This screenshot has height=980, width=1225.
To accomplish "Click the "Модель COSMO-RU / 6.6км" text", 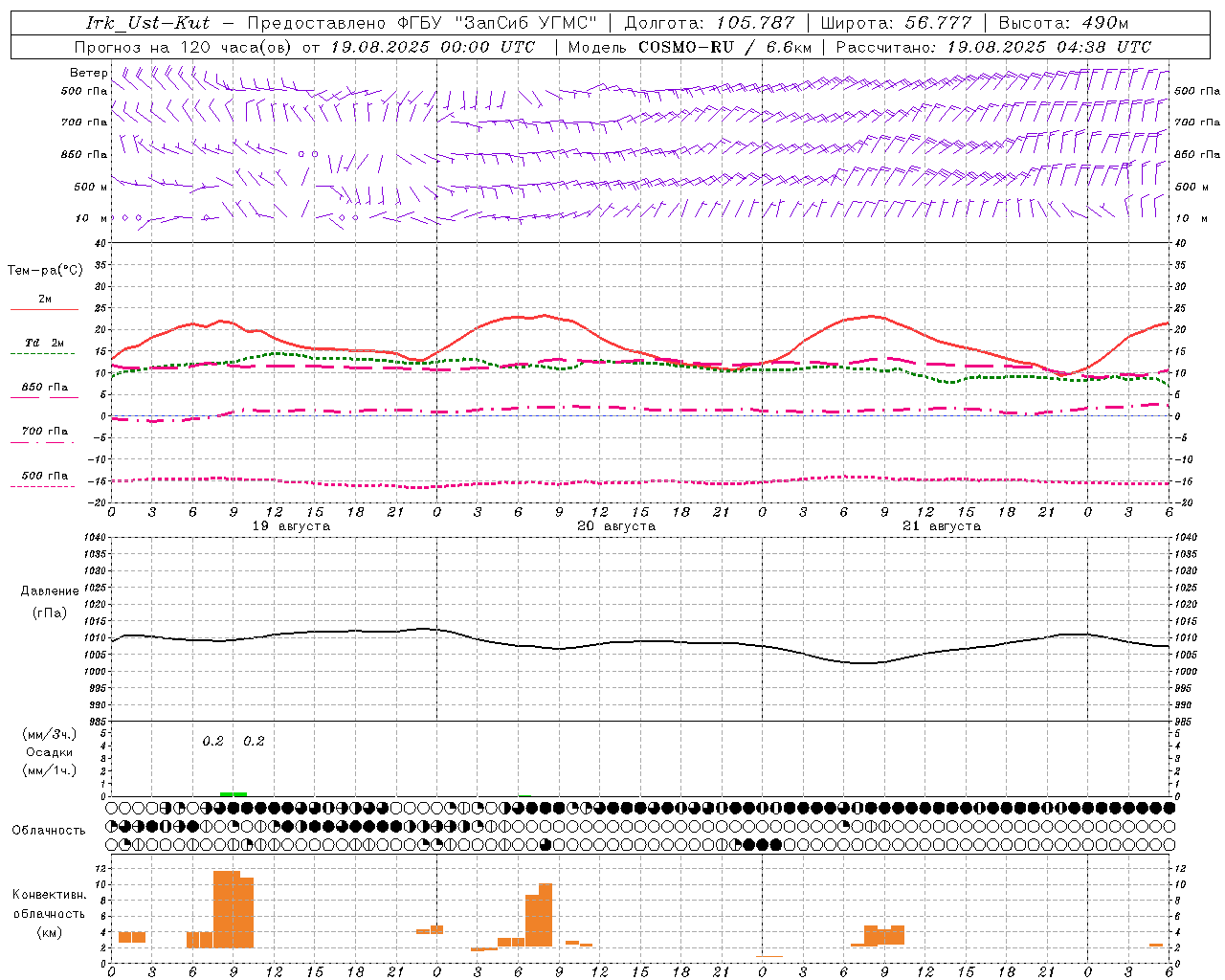I will pyautogui.click(x=690, y=47).
